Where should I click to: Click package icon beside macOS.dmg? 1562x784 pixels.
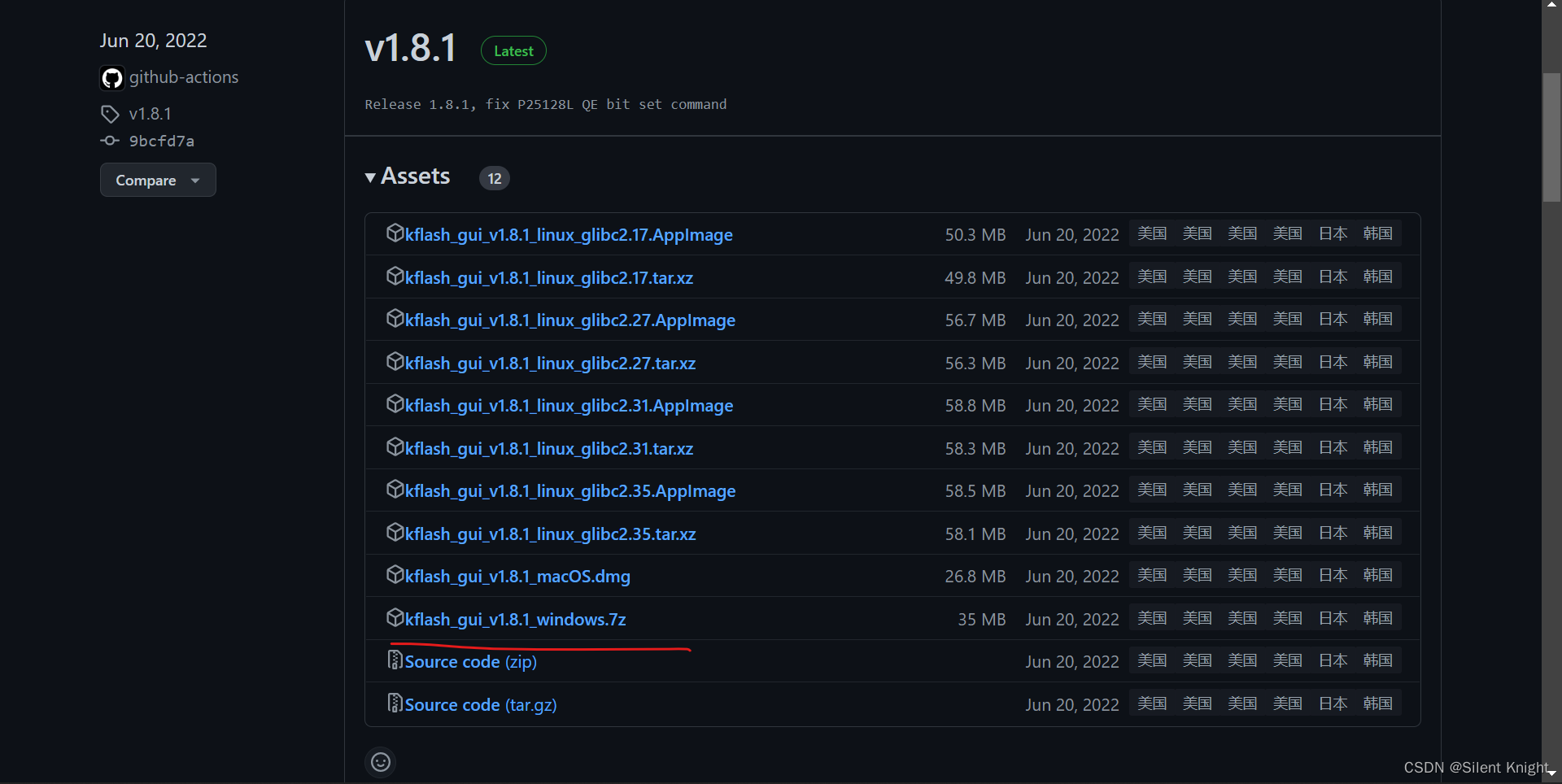(395, 575)
